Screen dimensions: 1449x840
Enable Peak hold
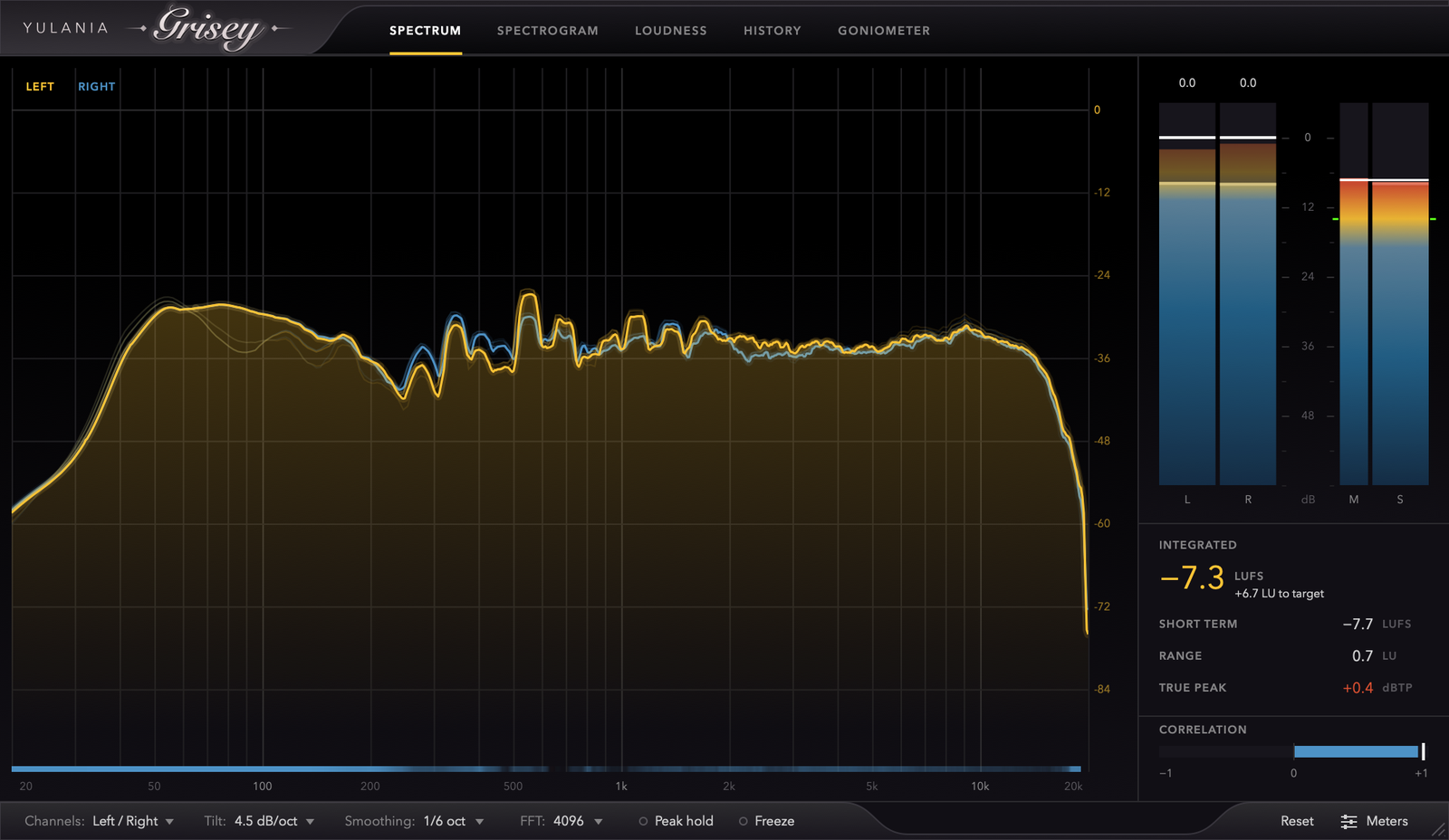point(676,821)
